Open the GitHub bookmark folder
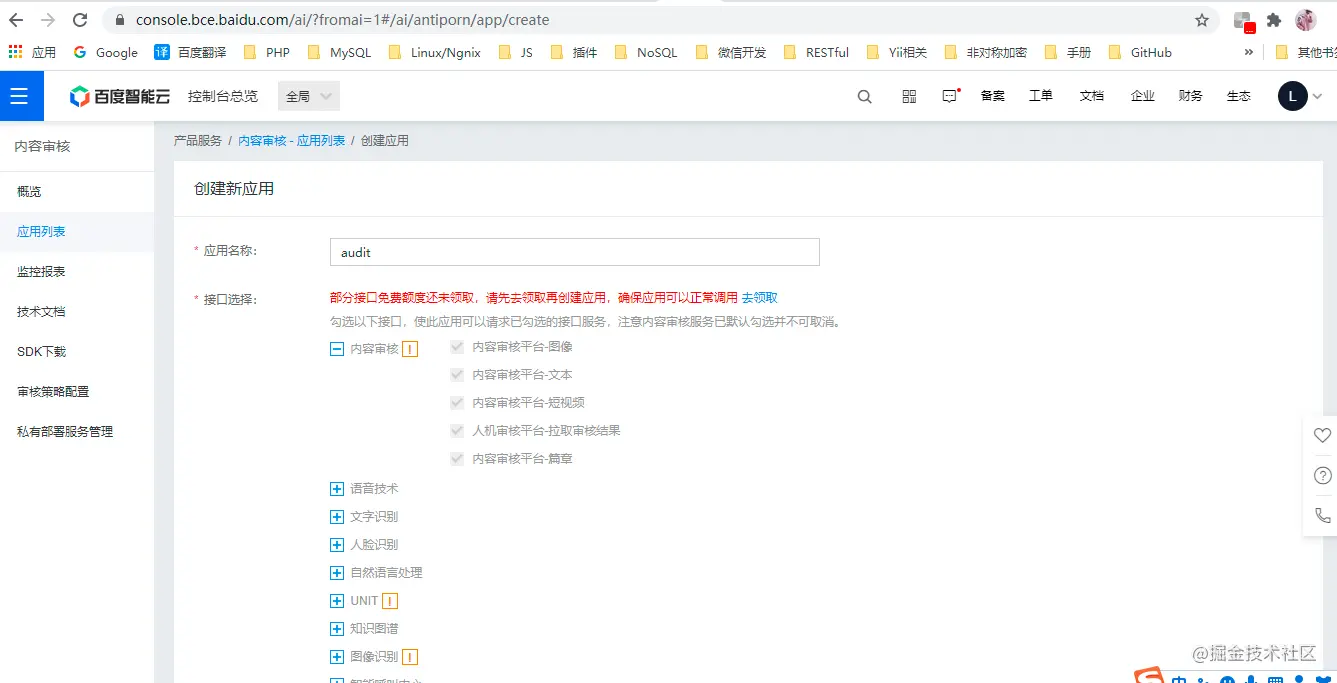Image resolution: width=1337 pixels, height=683 pixels. coord(1140,52)
